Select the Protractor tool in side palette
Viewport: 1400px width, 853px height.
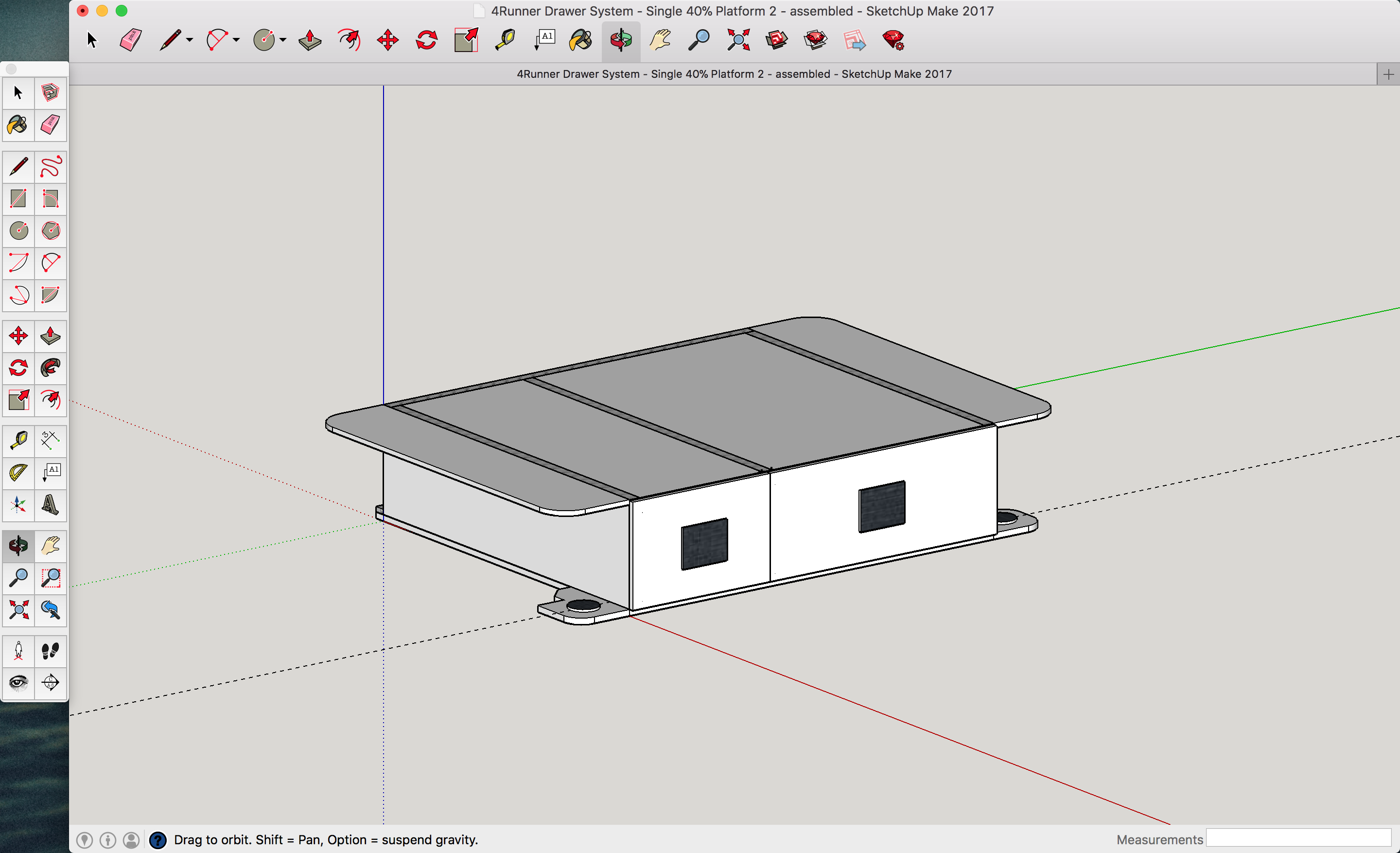click(19, 473)
